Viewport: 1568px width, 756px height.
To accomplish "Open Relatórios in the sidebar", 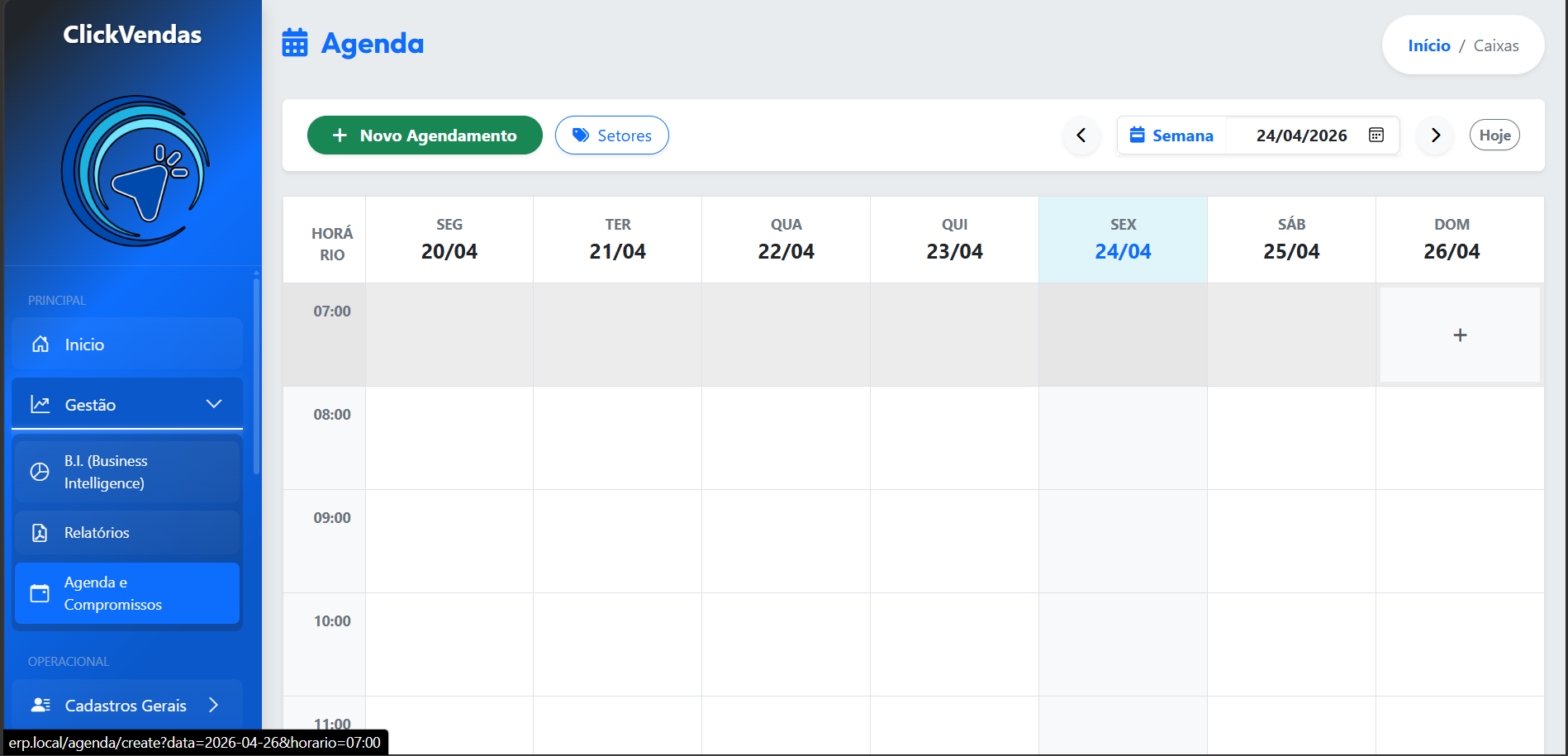I will (x=127, y=532).
